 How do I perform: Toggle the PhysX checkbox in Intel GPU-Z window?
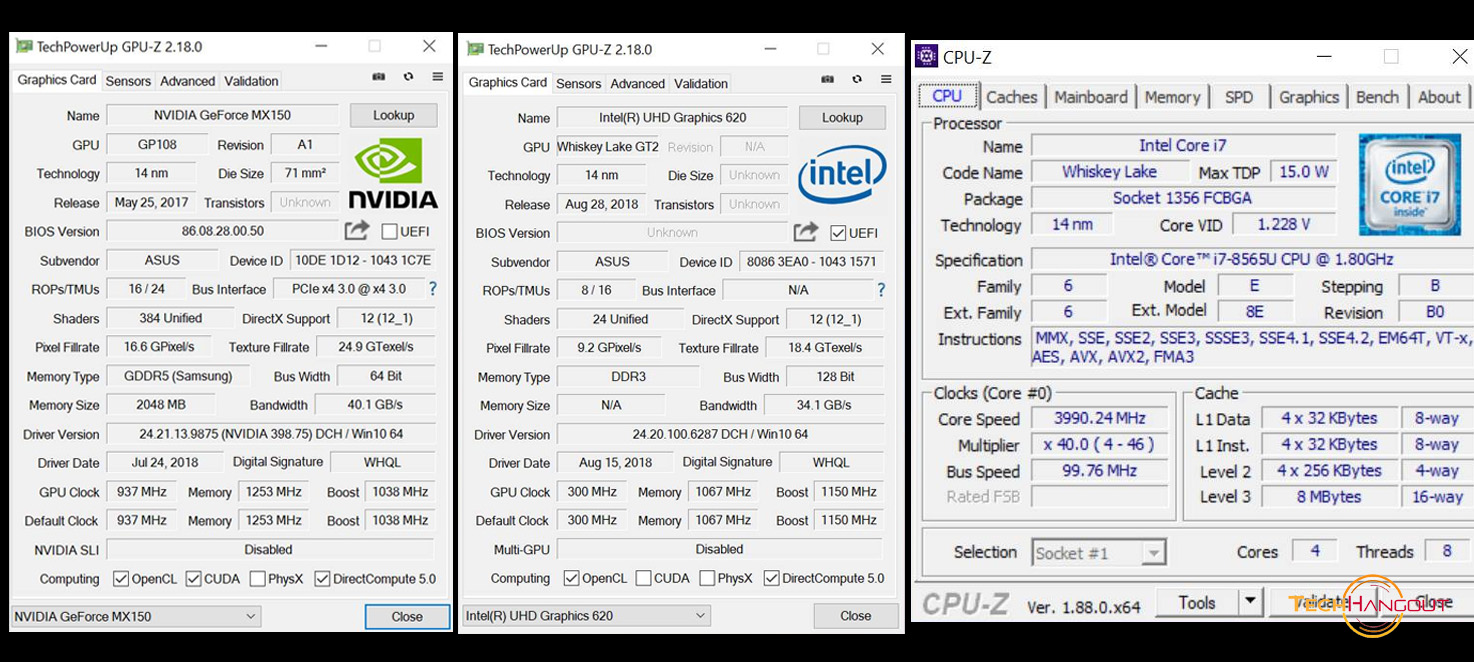pos(707,578)
